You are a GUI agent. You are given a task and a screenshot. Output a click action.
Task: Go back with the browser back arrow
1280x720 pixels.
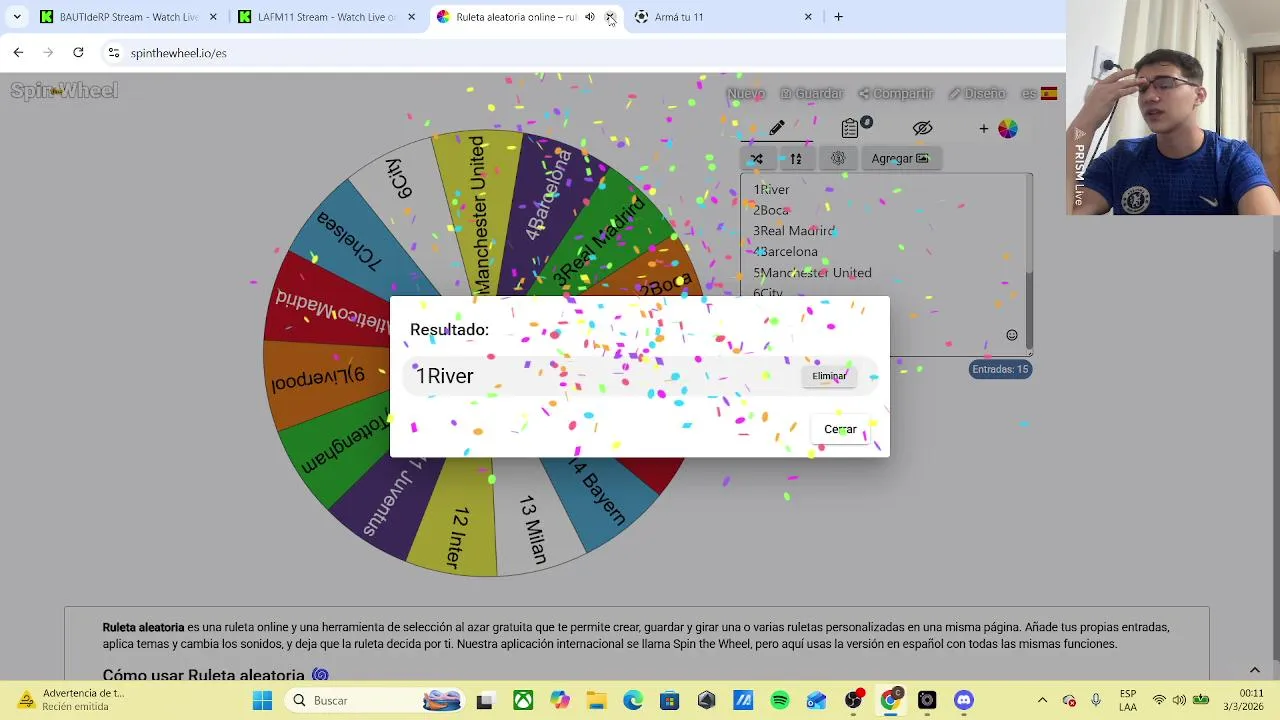pos(18,52)
